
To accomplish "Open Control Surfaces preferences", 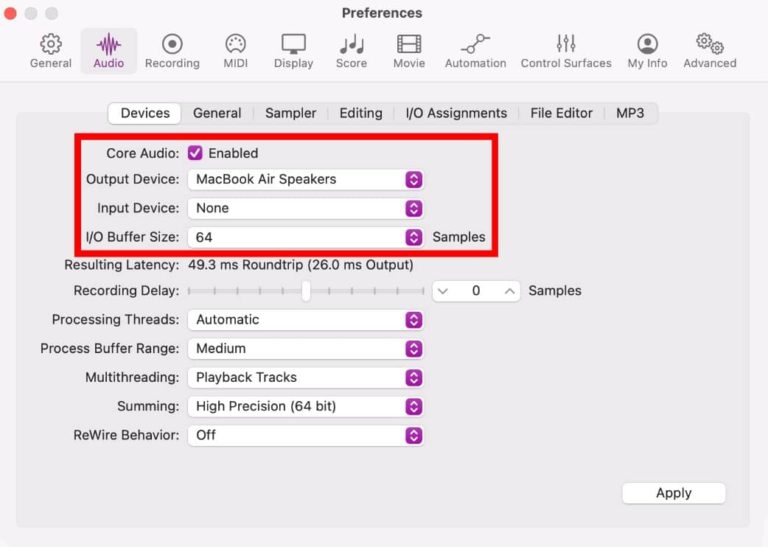I will point(566,51).
